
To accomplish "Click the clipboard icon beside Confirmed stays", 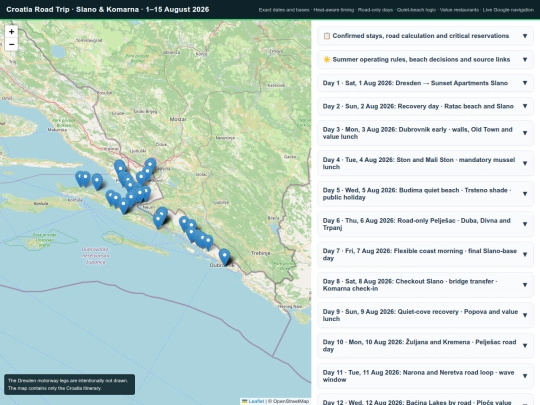I will 326,36.
